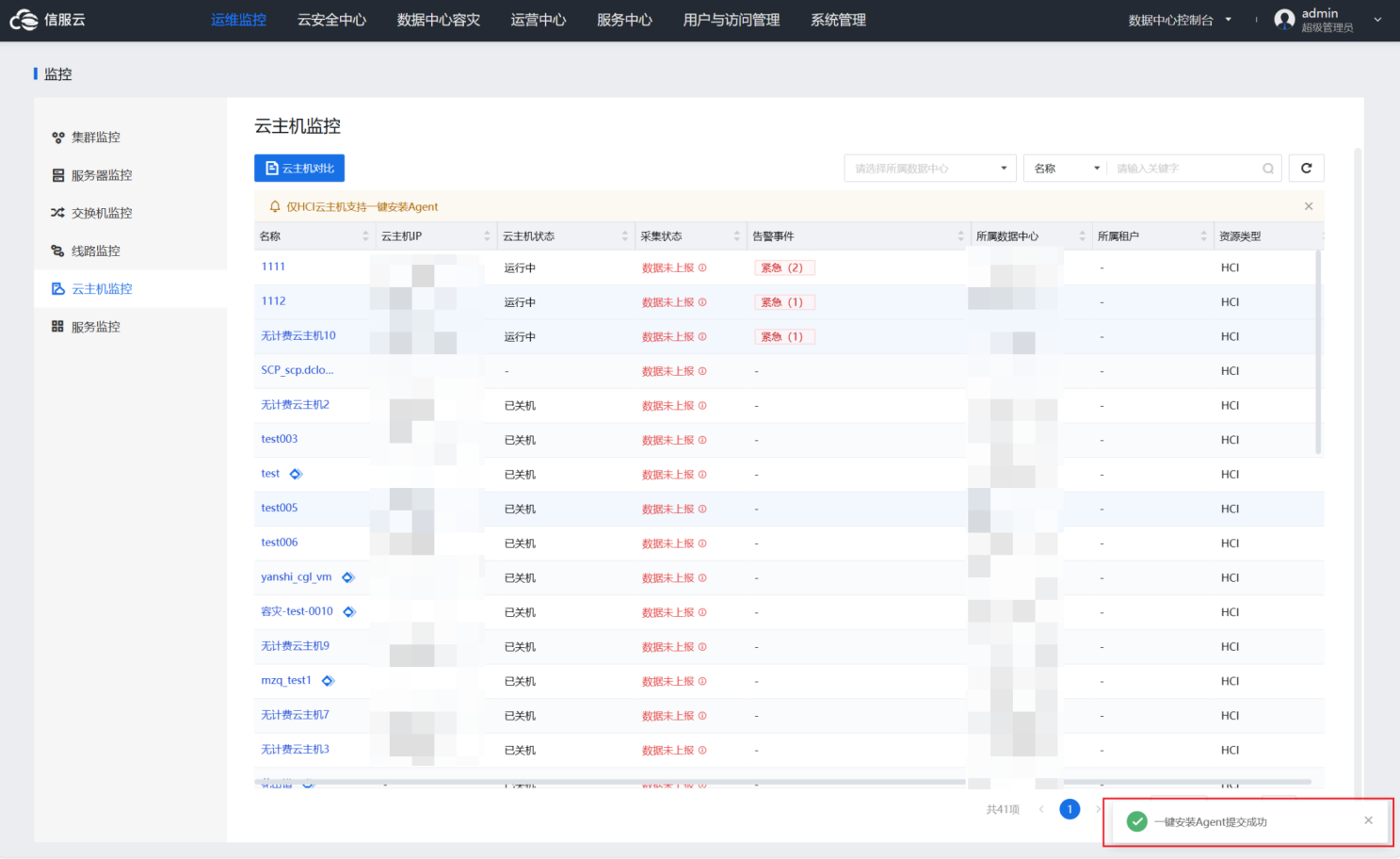Open the 无计费云主机9 link
Screen dimensions: 1400x859
point(296,646)
